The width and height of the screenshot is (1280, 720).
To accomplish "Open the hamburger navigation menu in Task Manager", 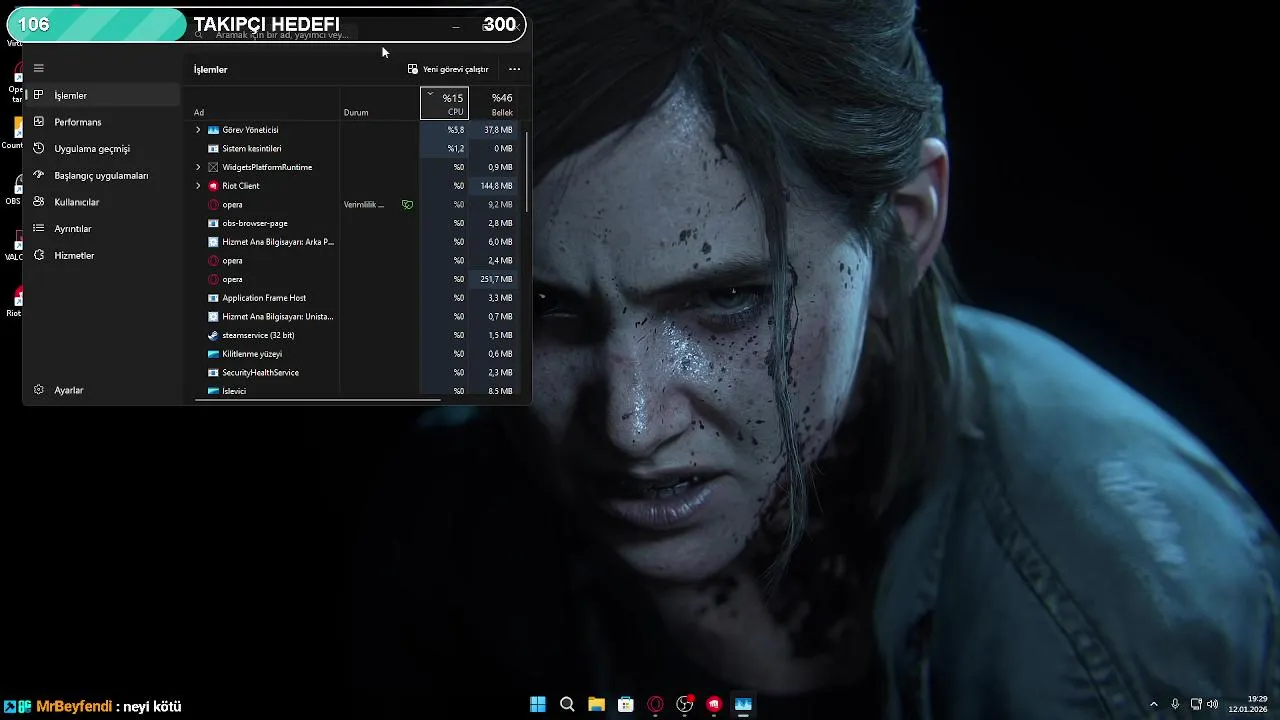I will click(39, 68).
